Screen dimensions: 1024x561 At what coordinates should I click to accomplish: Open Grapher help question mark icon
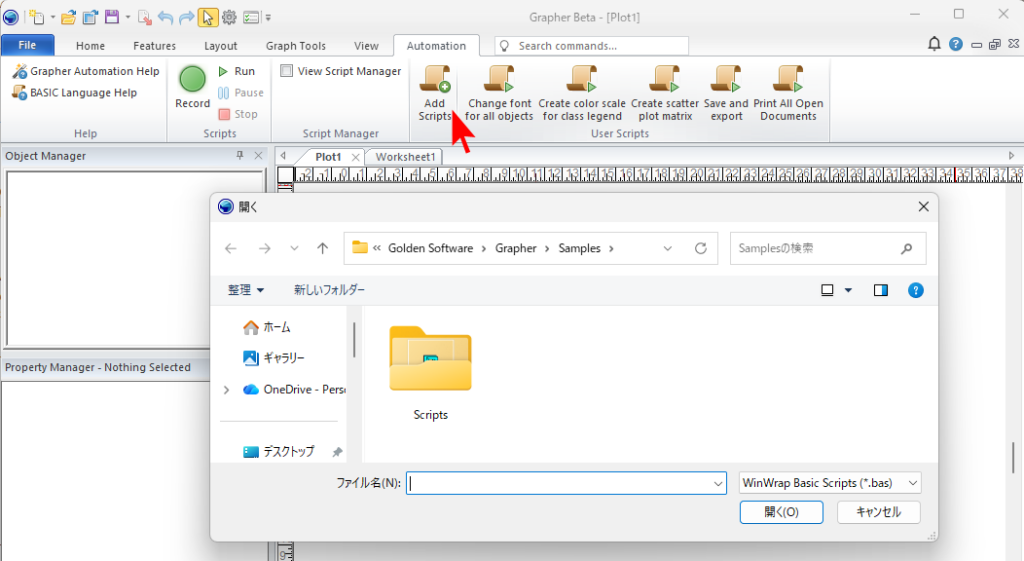[955, 44]
